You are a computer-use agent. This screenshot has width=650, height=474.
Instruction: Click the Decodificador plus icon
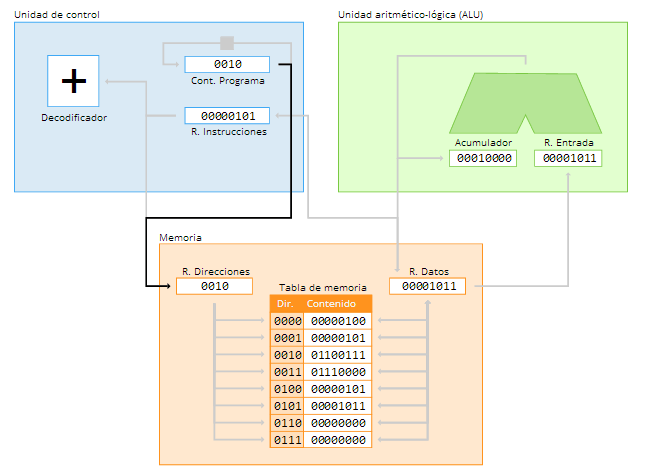coord(73,81)
